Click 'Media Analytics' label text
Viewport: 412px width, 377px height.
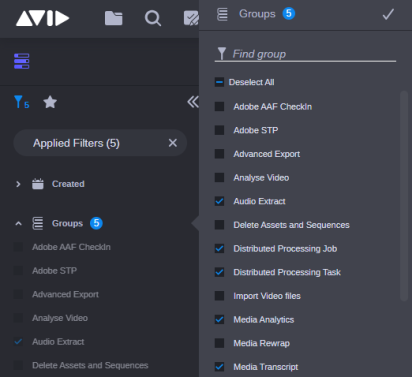click(x=264, y=320)
